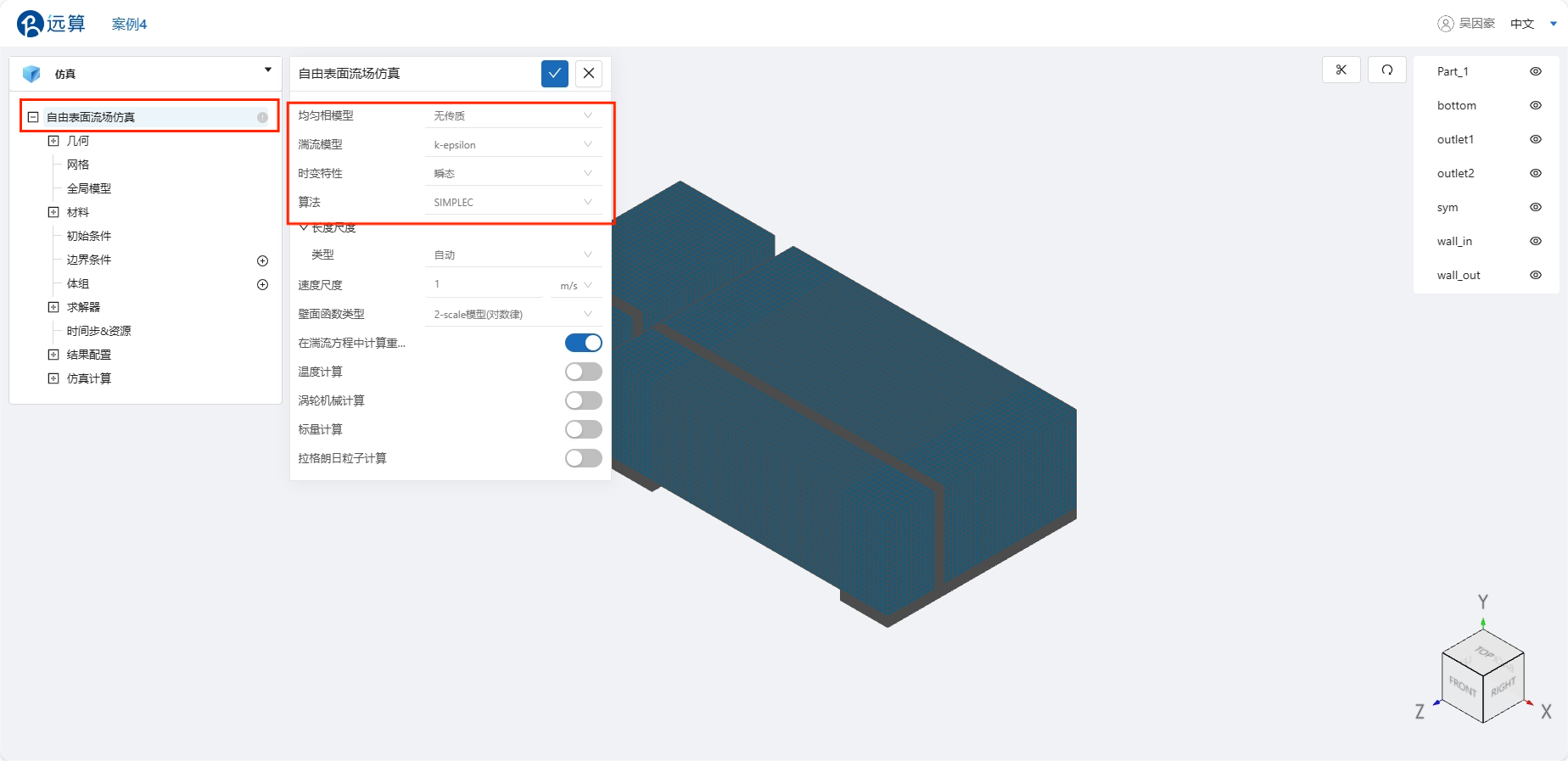
Task: Select 体组 in the tree
Action: pos(78,283)
